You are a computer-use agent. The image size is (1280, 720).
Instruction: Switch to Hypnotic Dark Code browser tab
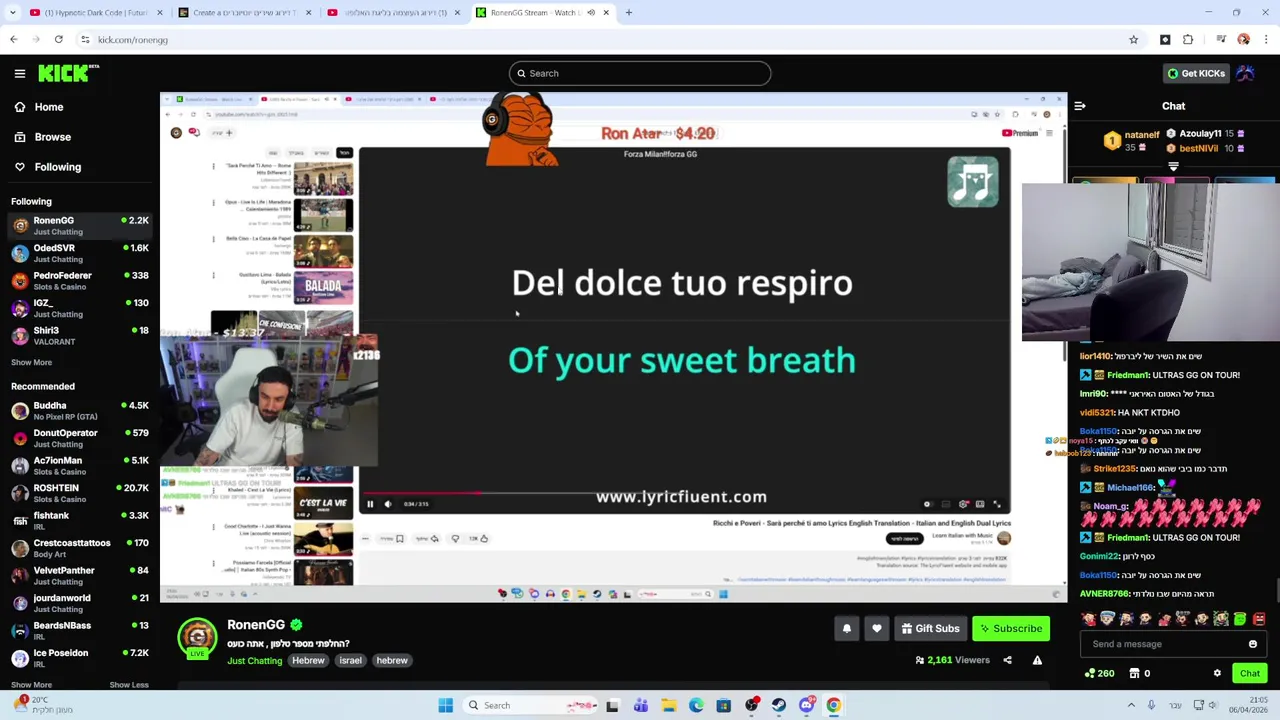pos(95,13)
